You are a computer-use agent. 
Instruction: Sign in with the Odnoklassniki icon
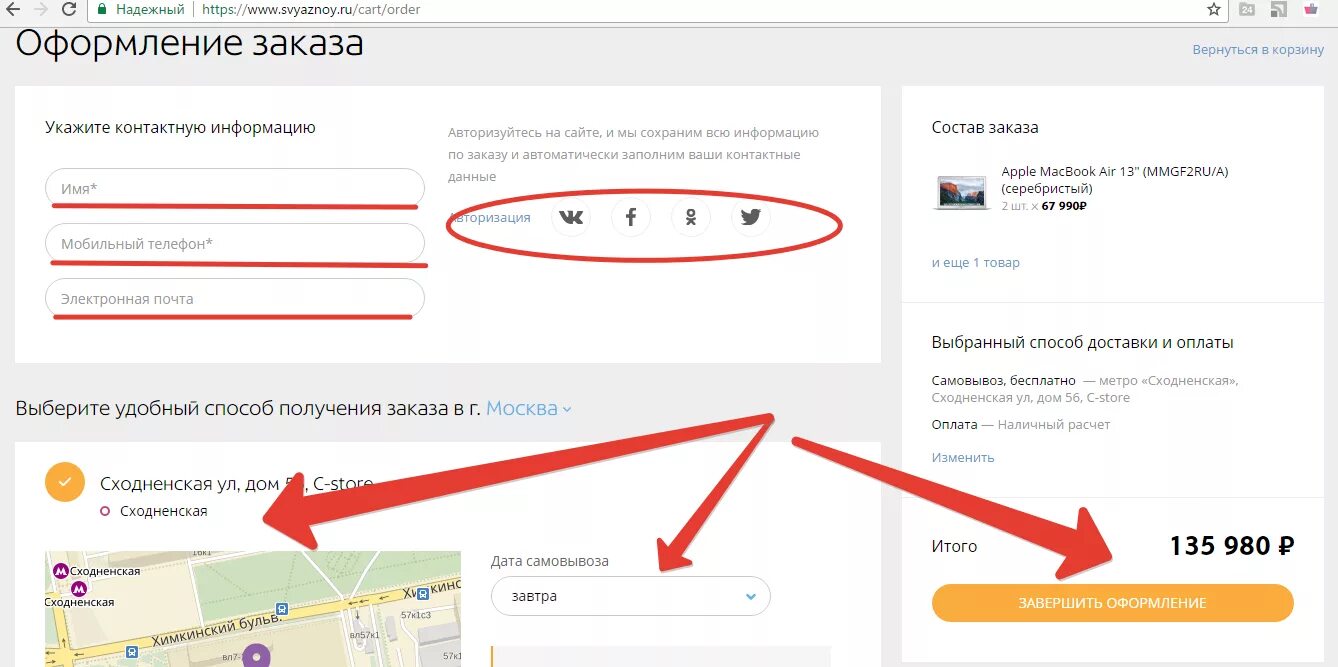[x=691, y=217]
